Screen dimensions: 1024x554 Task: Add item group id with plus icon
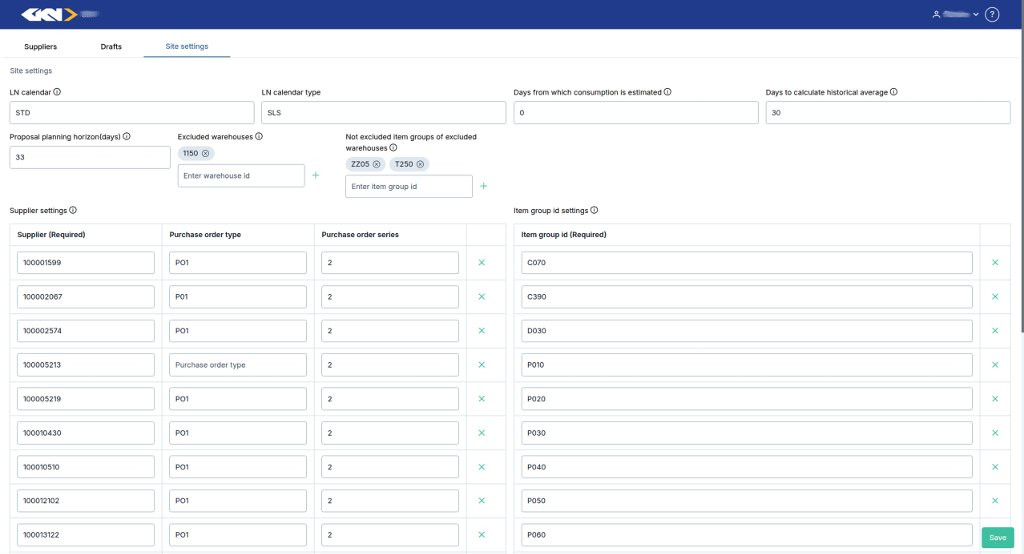(484, 186)
